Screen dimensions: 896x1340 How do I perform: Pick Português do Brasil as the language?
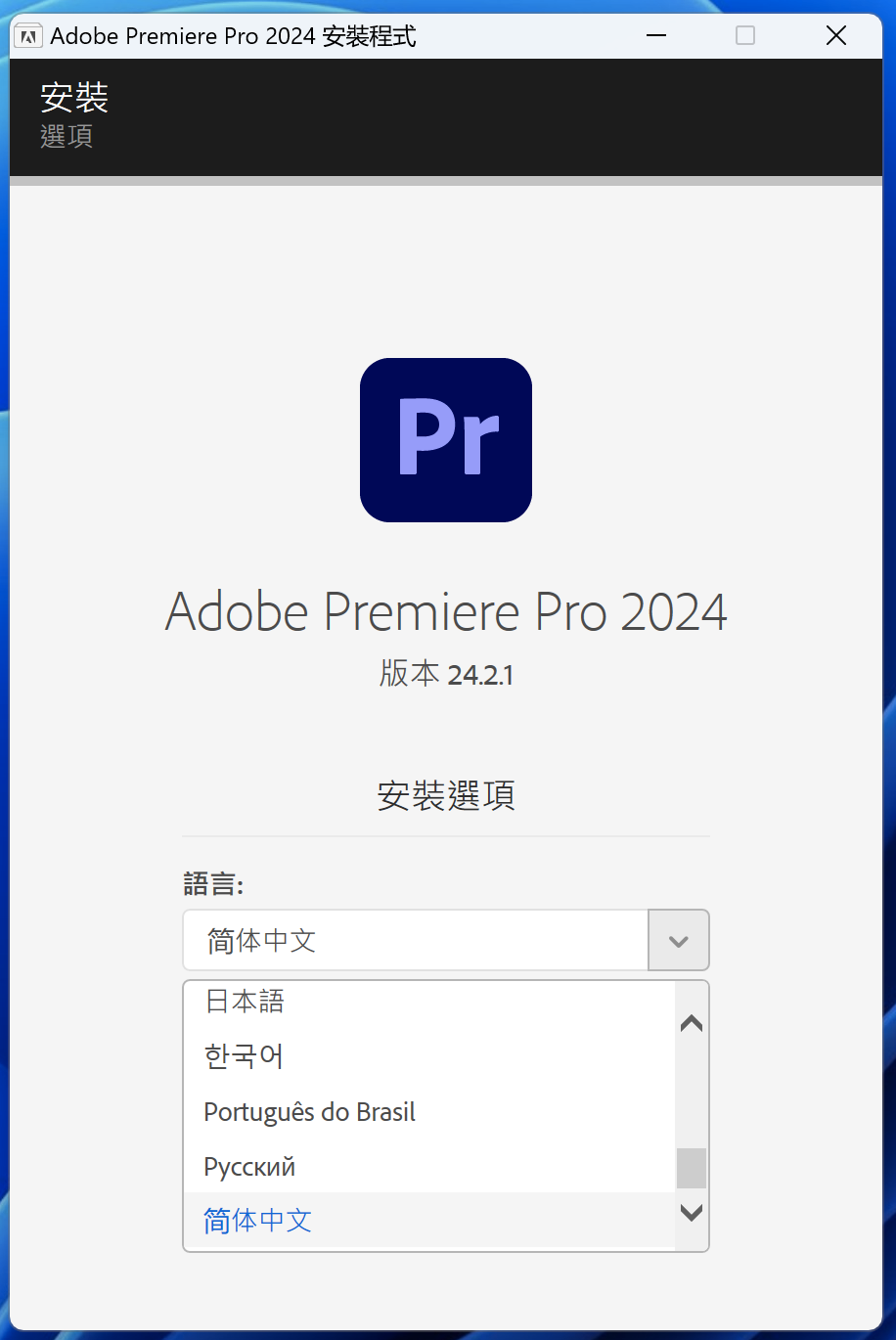pos(309,1112)
